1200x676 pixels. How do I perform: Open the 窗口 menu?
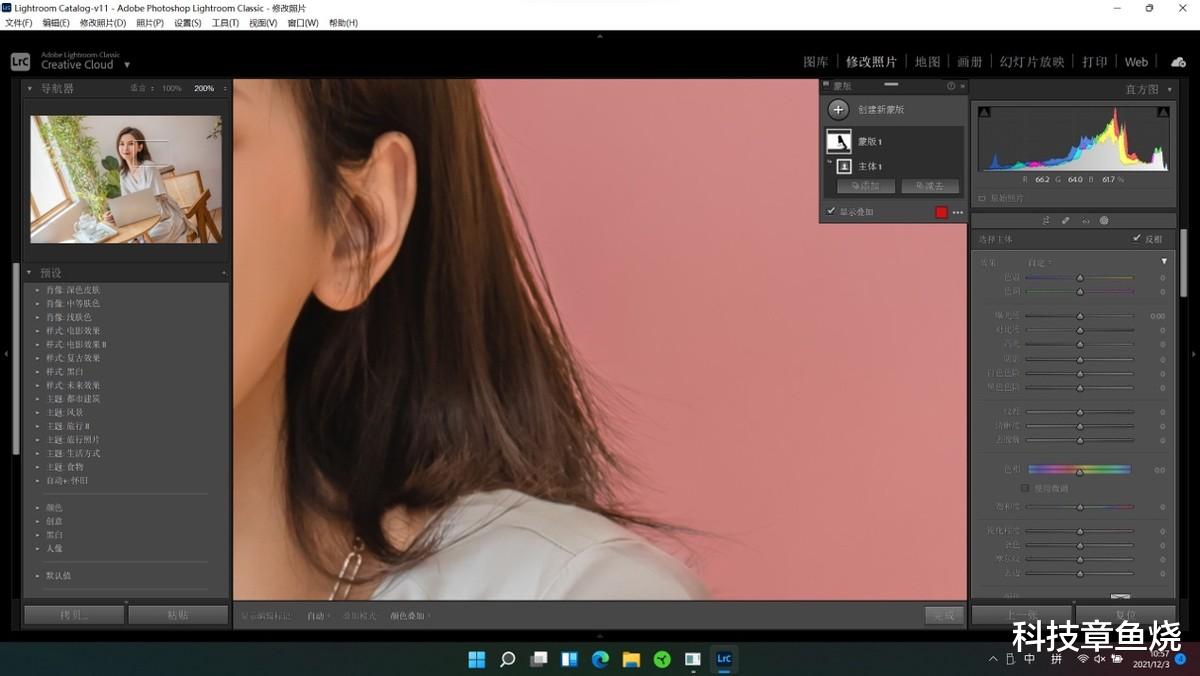click(x=302, y=22)
